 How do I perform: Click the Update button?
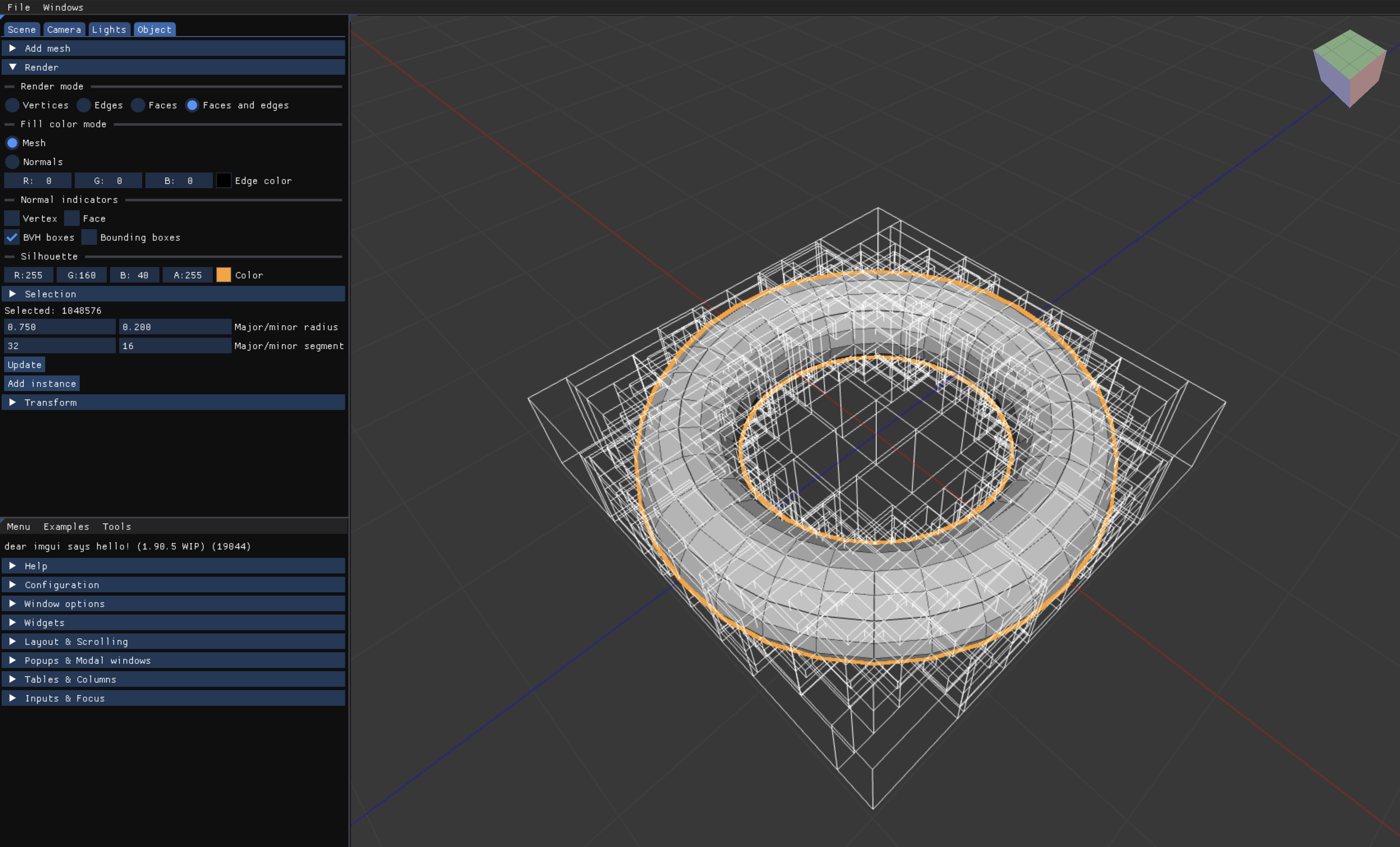tap(24, 365)
